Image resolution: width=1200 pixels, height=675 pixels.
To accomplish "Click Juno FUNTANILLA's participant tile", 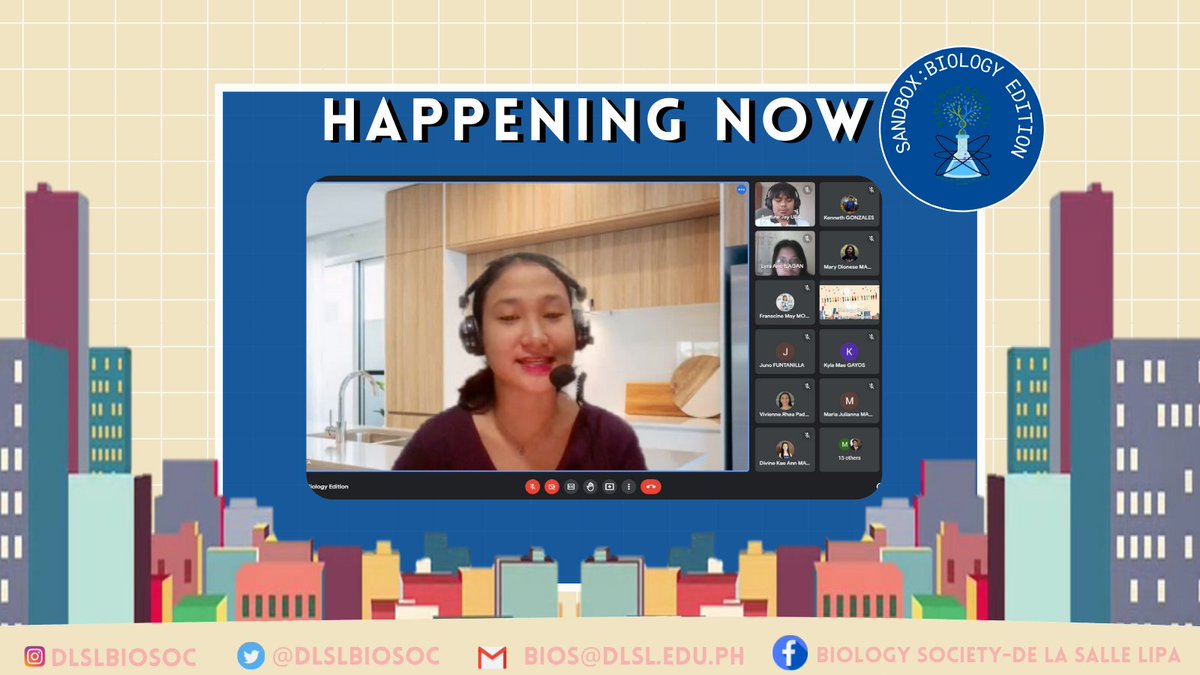I will tap(785, 352).
